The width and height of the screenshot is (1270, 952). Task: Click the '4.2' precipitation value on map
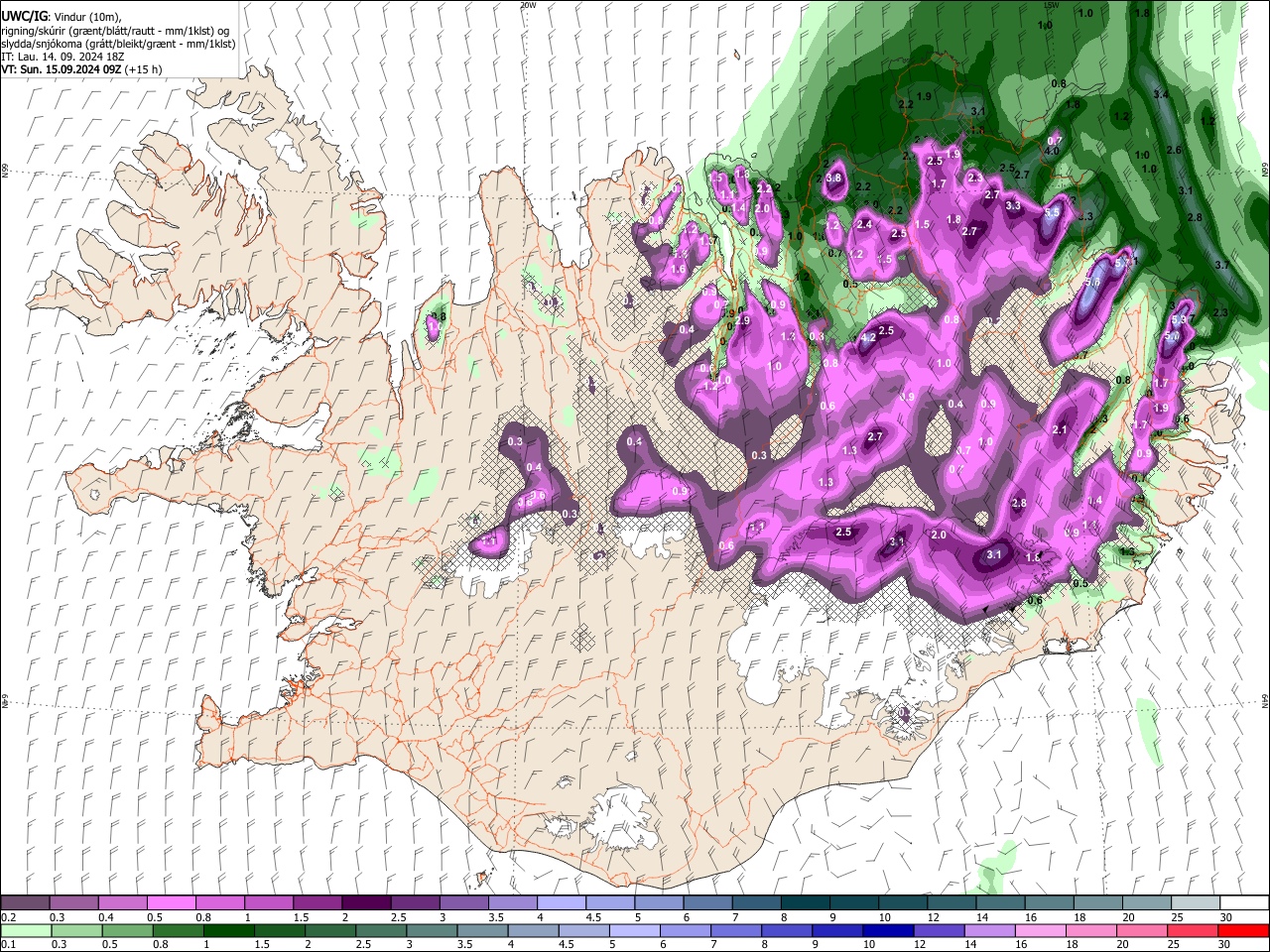pos(867,338)
